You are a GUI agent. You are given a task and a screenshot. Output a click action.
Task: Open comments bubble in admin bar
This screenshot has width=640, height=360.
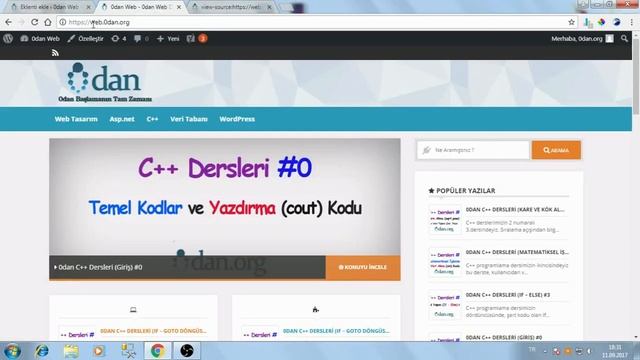(x=141, y=38)
